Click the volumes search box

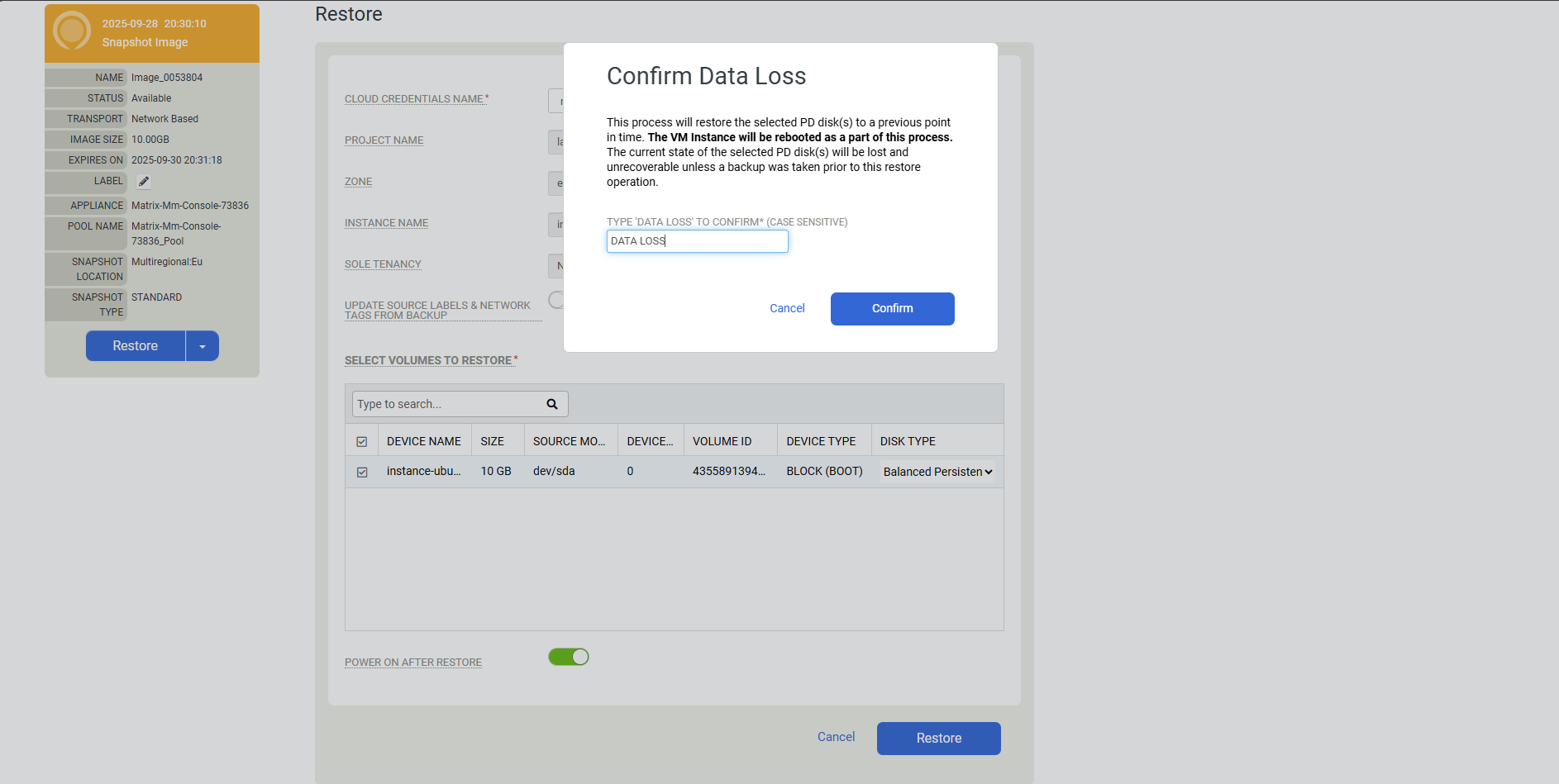coord(447,404)
